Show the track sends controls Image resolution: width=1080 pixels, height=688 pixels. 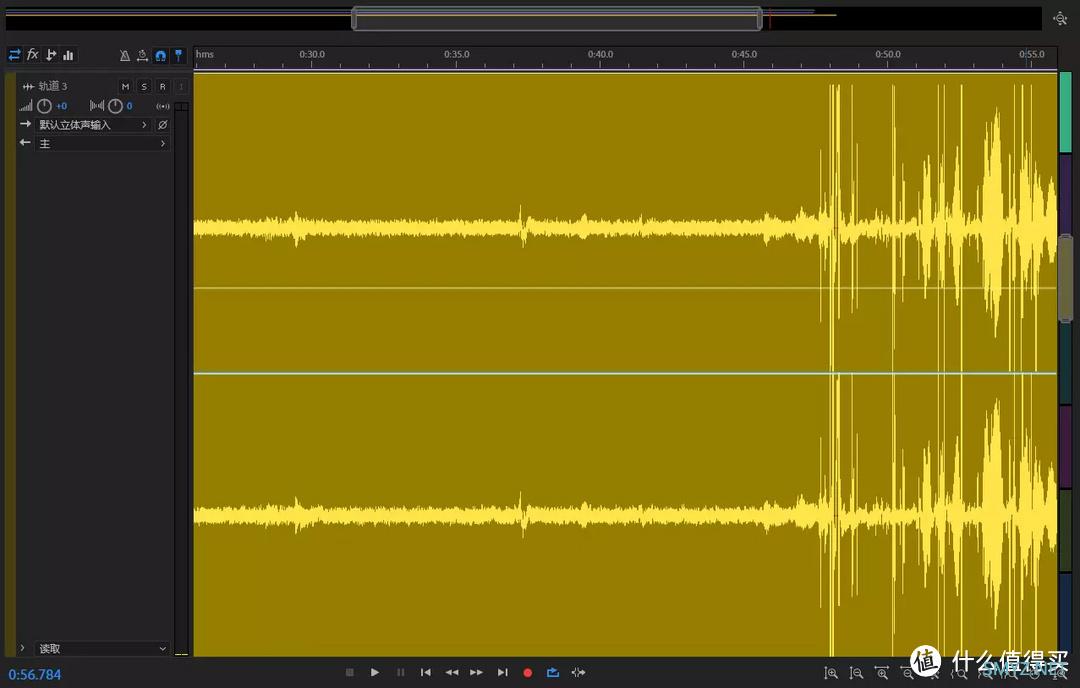50,55
